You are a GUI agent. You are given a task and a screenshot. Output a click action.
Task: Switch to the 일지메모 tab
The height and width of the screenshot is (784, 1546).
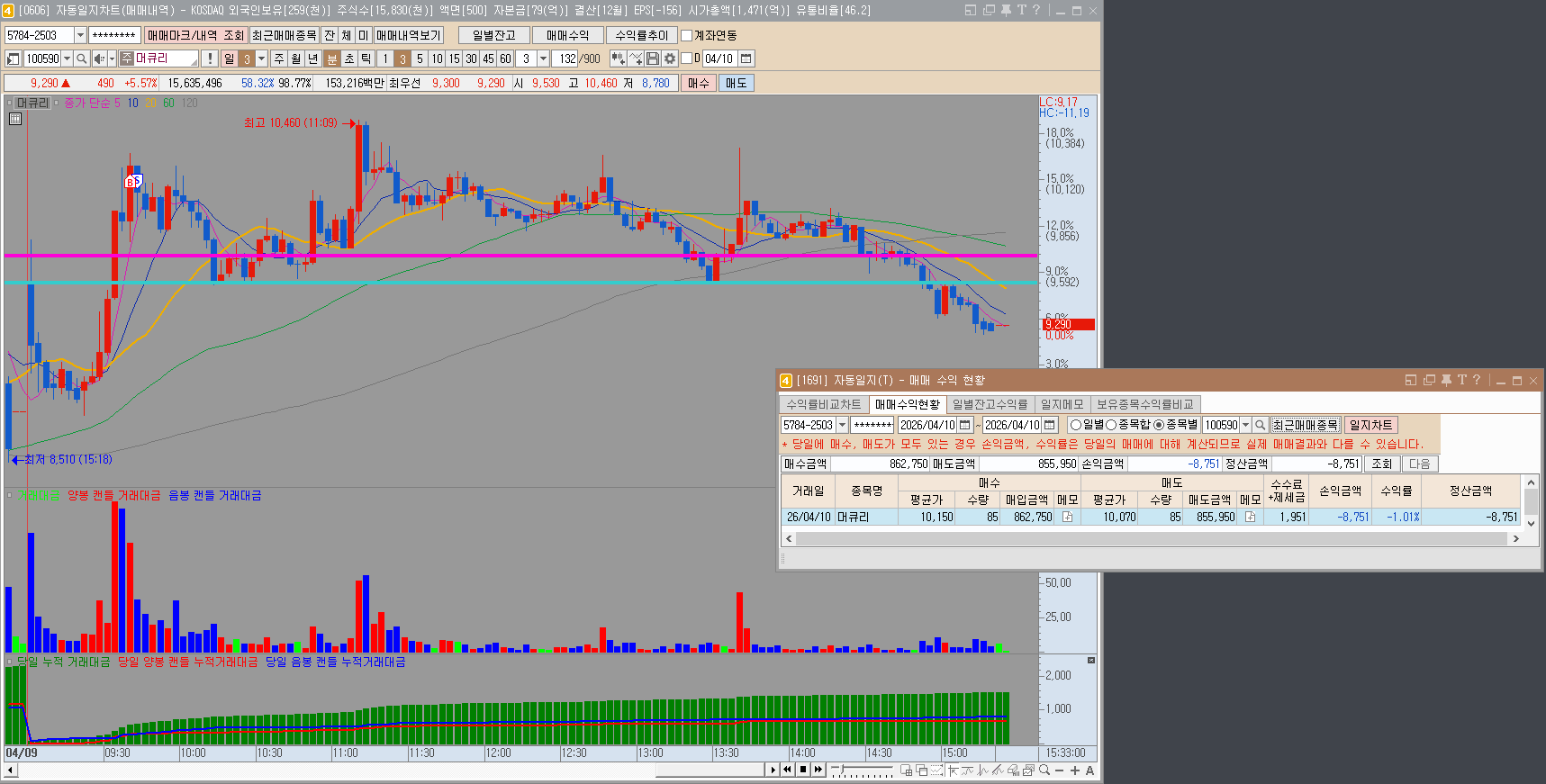(x=1062, y=404)
